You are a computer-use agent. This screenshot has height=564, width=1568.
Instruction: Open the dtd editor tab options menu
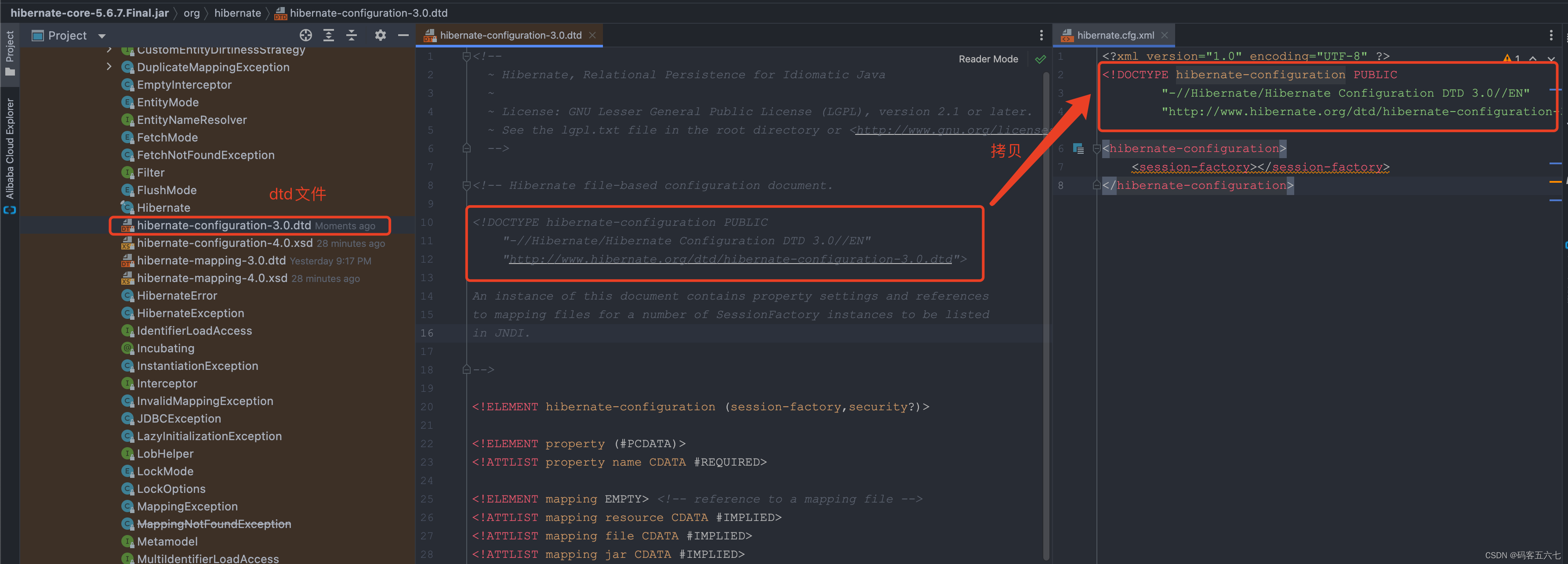[1041, 35]
